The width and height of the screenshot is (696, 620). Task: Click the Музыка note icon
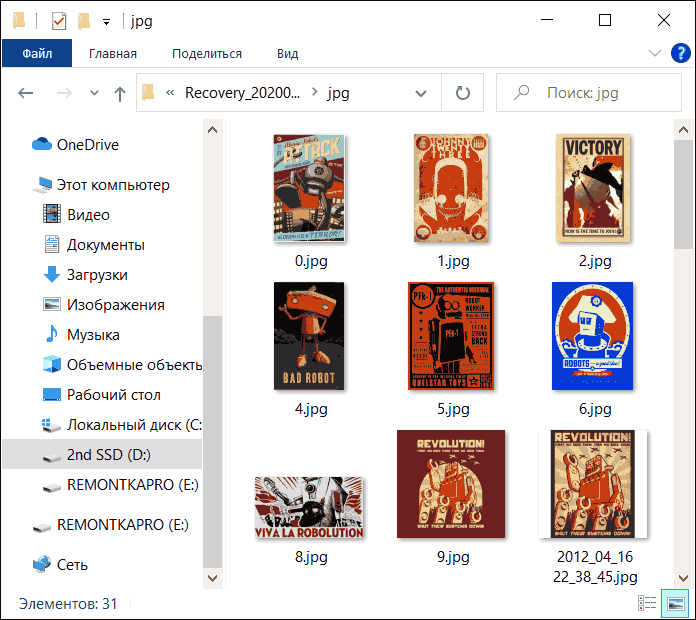tap(52, 334)
